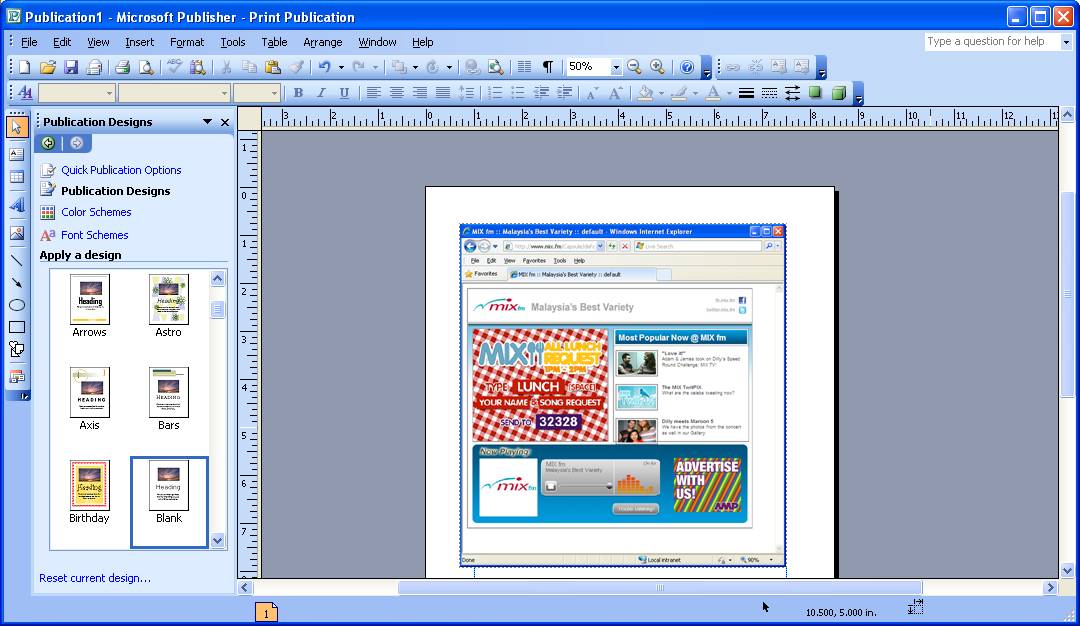Open the Font name dropdown
This screenshot has width=1080, height=626.
[225, 93]
